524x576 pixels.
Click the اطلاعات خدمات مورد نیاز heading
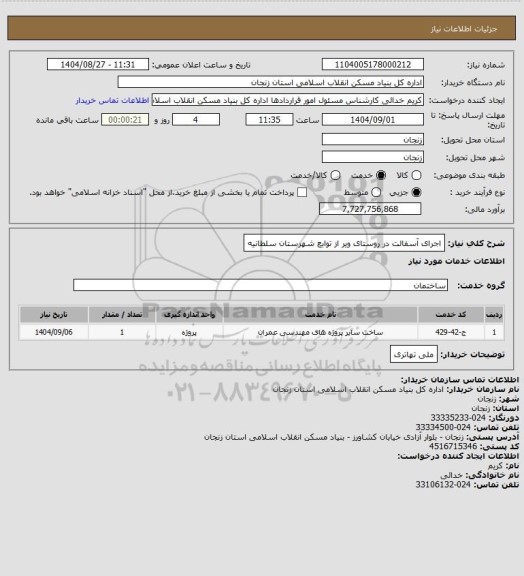pyautogui.click(x=456, y=261)
